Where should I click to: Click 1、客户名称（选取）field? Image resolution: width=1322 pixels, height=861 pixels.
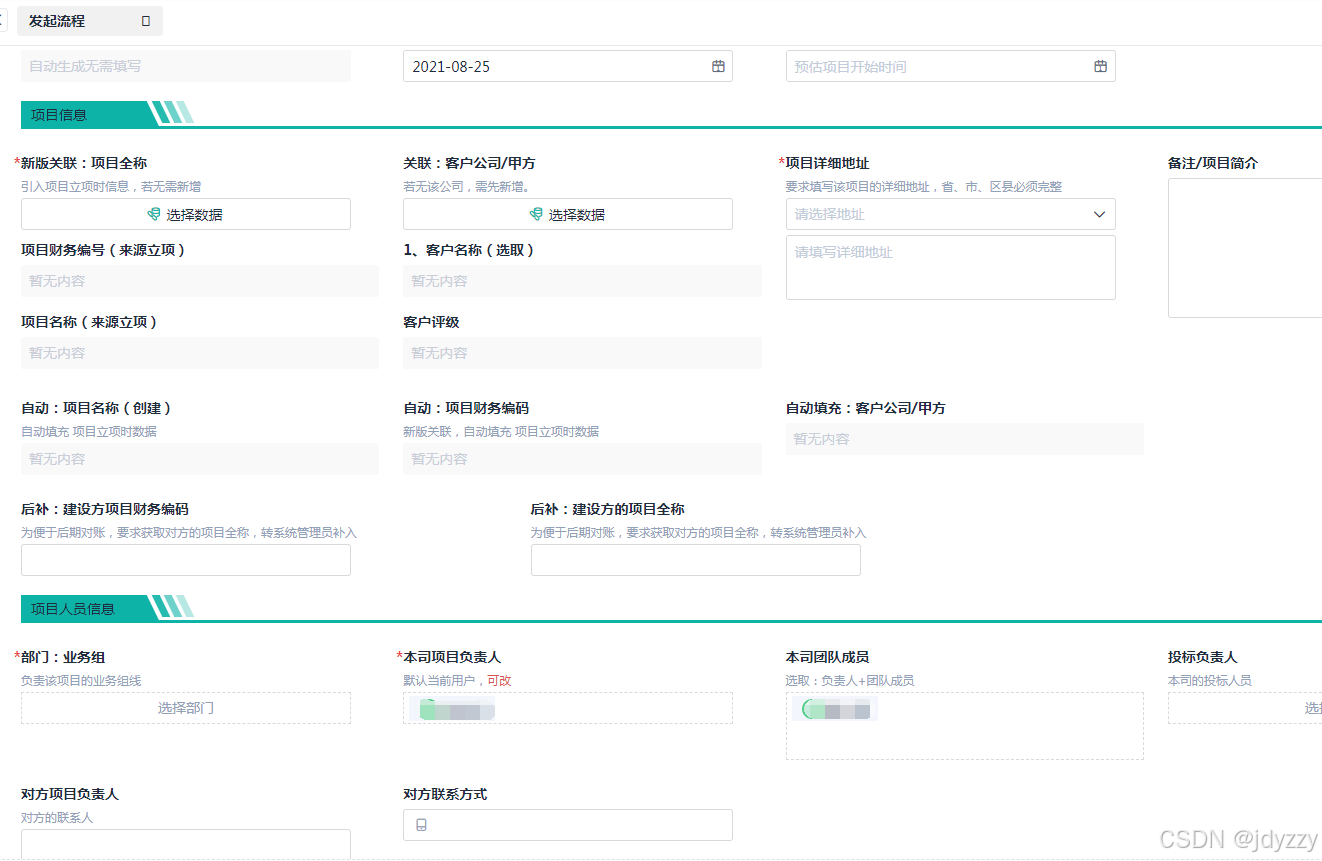coord(582,281)
